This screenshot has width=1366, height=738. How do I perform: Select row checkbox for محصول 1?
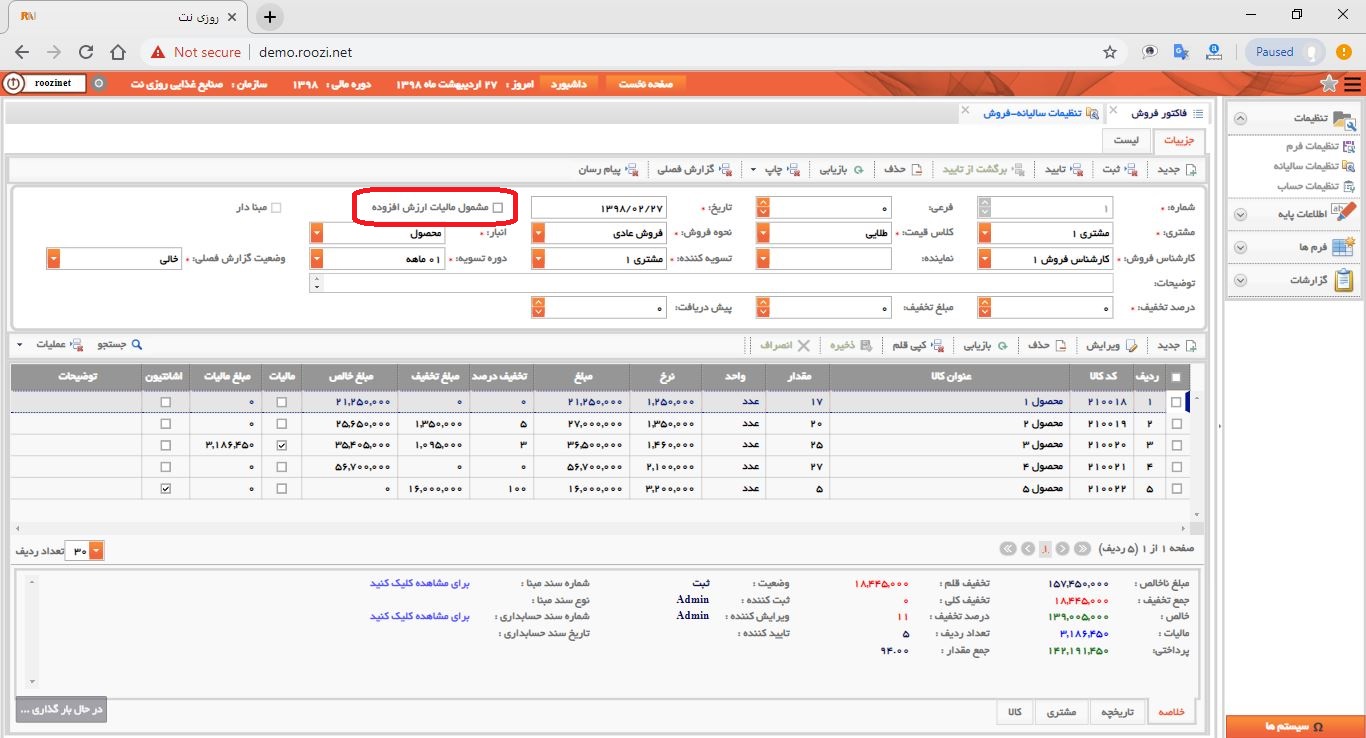coord(1176,402)
